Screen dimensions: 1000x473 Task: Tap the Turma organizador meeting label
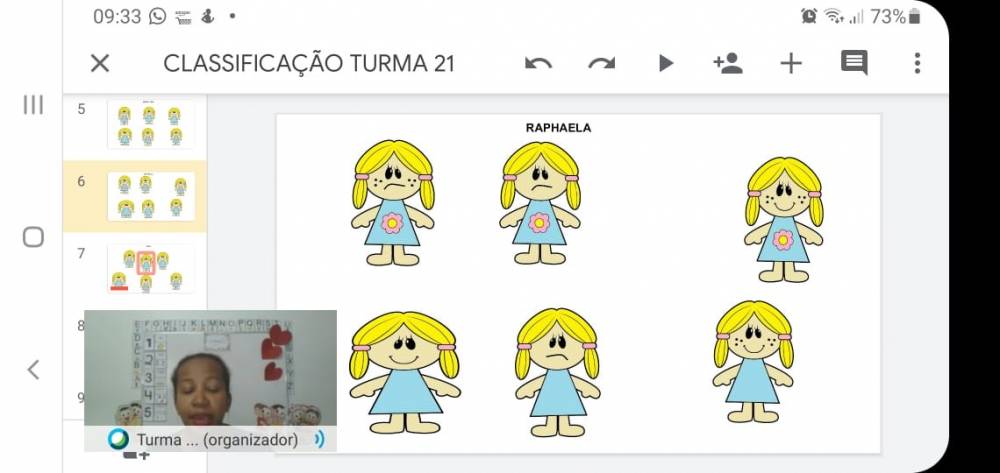point(216,439)
